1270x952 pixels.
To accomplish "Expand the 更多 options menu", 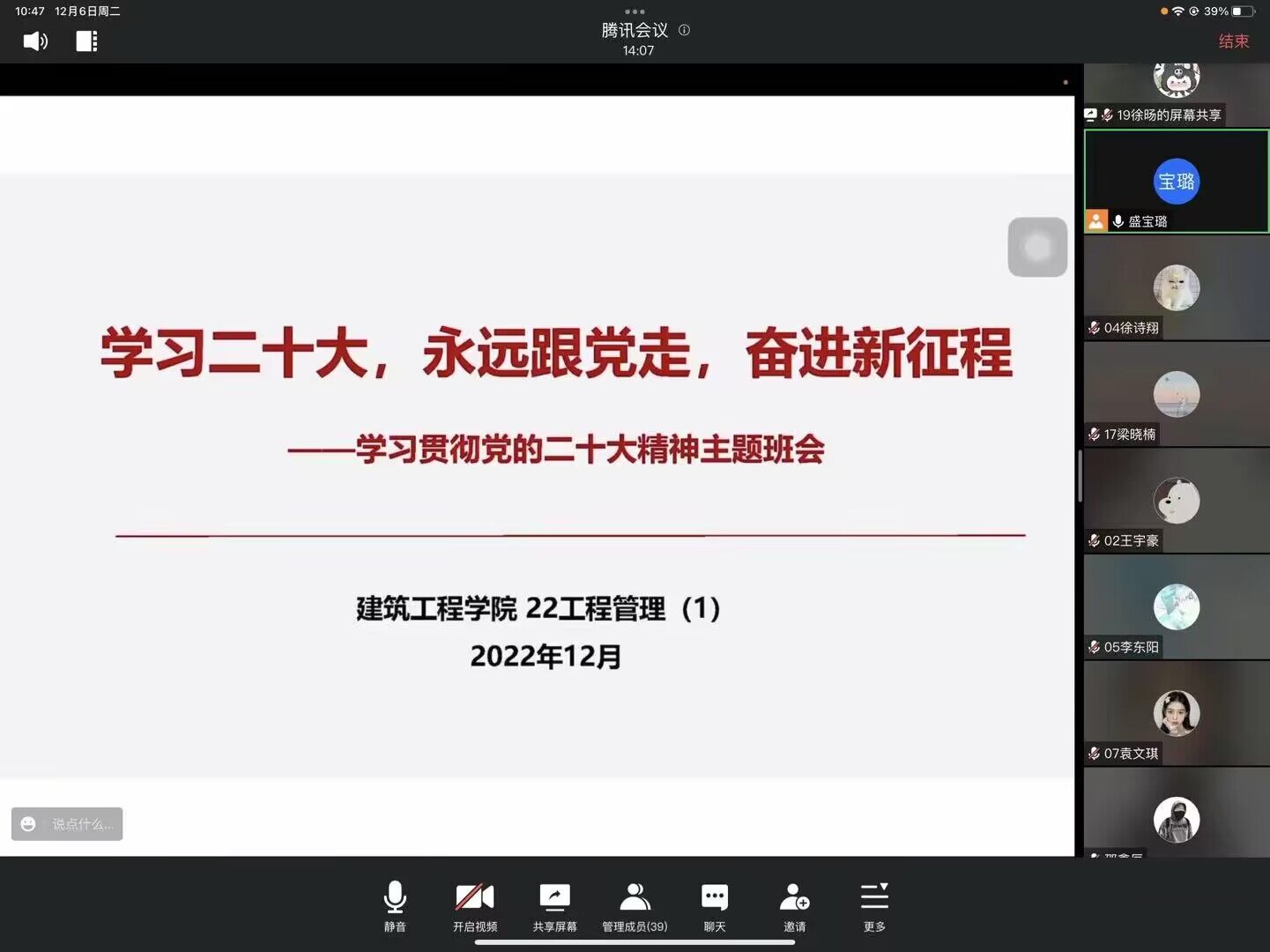I will click(874, 905).
